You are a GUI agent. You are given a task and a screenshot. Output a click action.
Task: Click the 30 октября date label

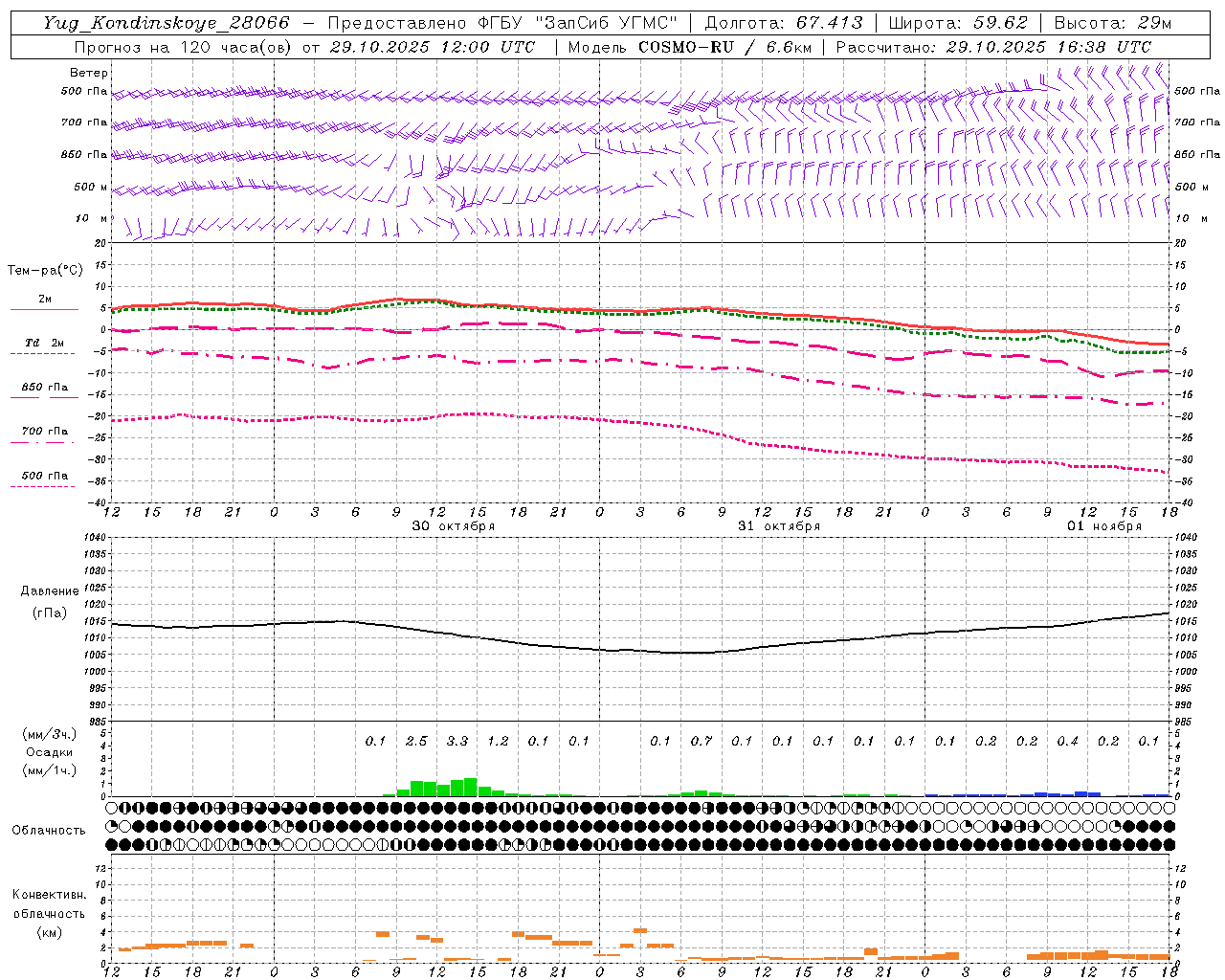pos(454,526)
